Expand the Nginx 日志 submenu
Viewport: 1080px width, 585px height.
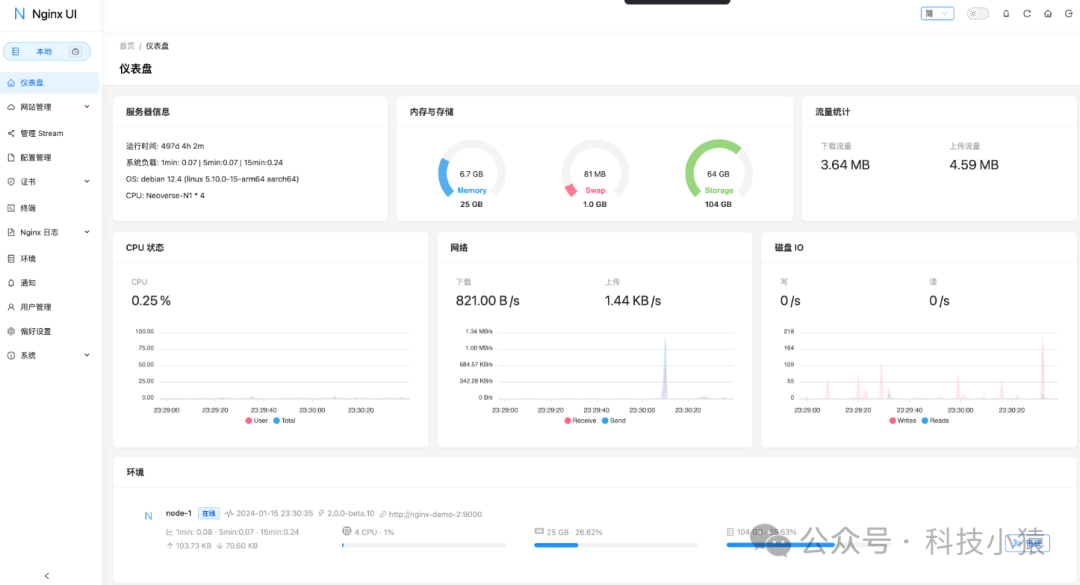[49, 232]
